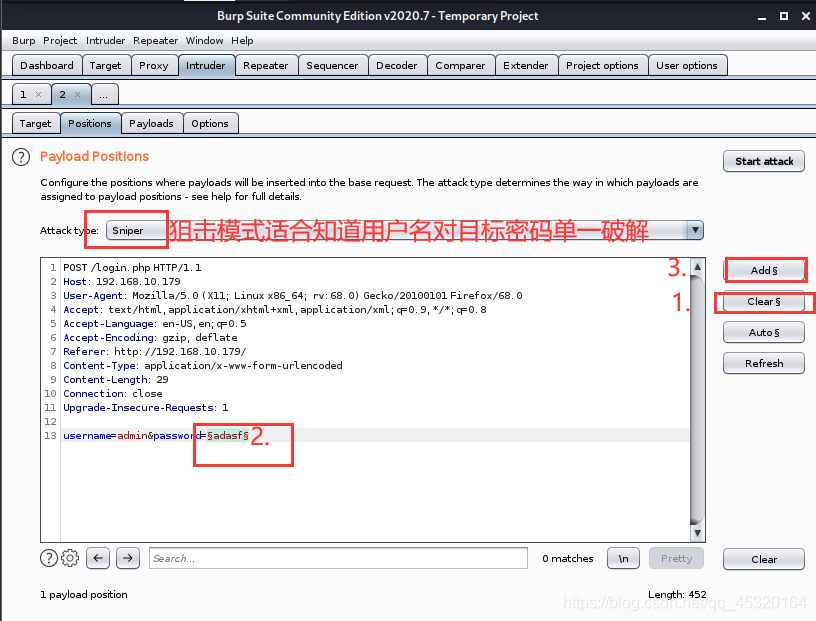Switch to the Extender tab
Image resolution: width=816 pixels, height=621 pixels.
click(x=526, y=66)
